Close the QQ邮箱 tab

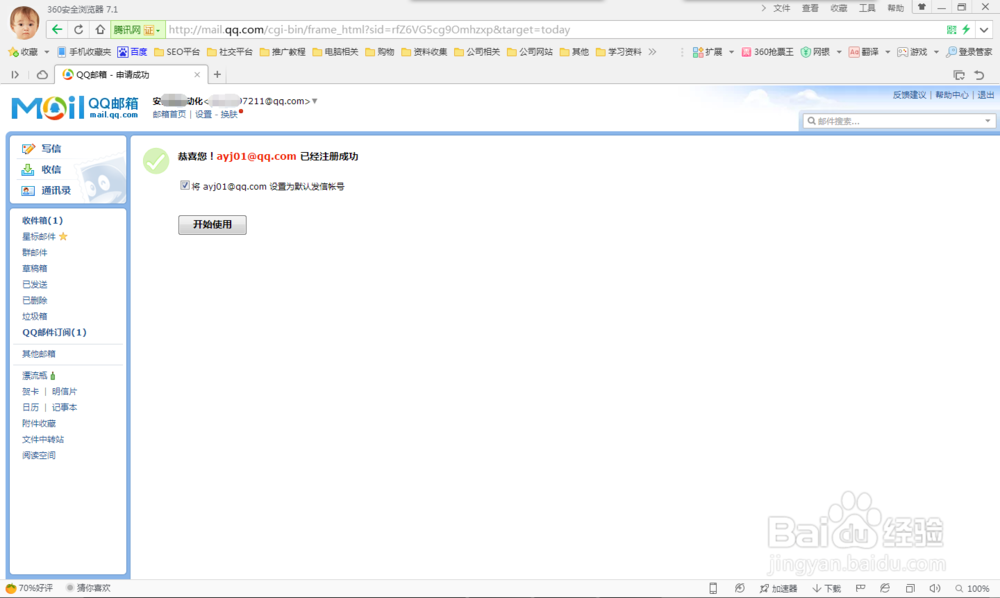pyautogui.click(x=197, y=75)
